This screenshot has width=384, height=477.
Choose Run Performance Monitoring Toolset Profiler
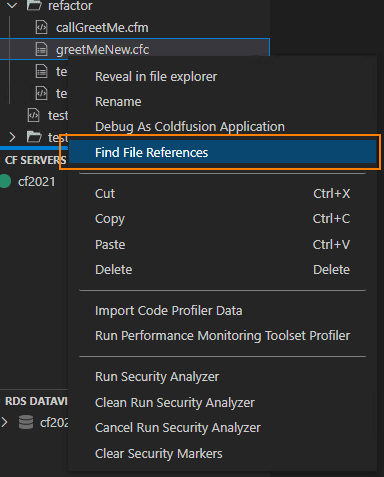click(222, 336)
